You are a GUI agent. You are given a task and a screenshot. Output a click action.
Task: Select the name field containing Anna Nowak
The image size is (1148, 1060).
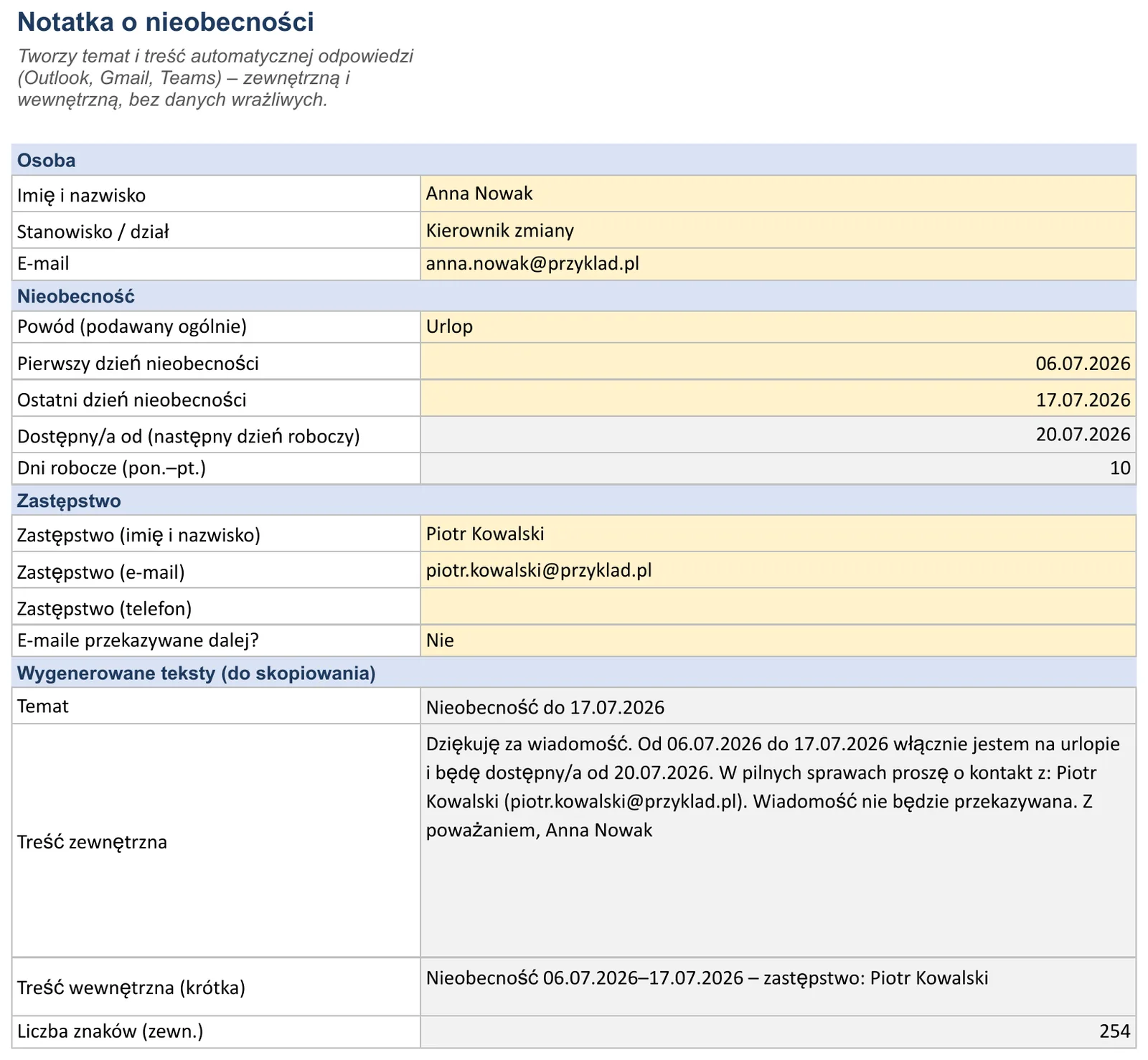pos(778,194)
